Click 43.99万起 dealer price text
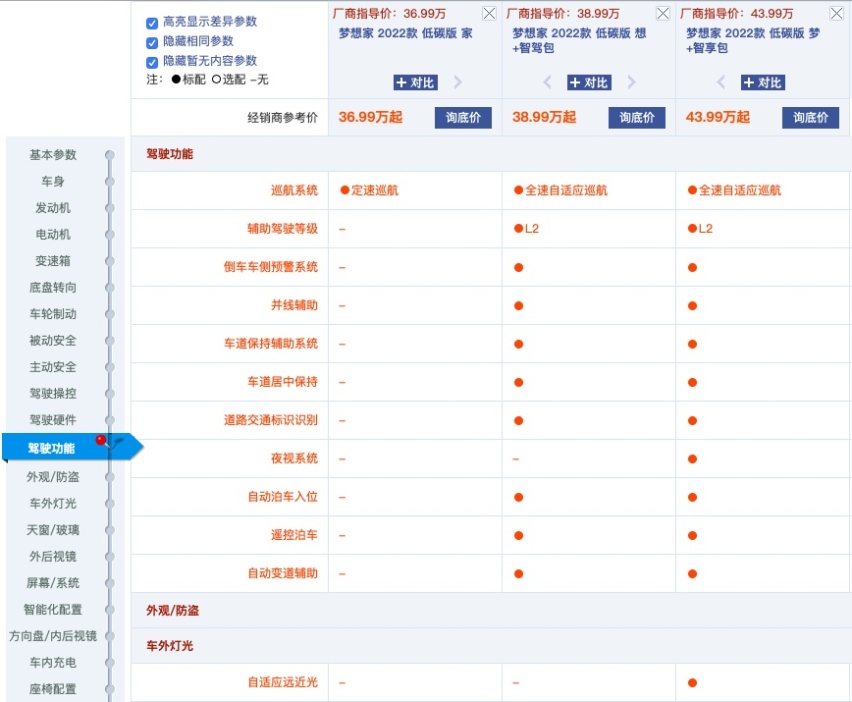Image resolution: width=852 pixels, height=702 pixels. 717,117
